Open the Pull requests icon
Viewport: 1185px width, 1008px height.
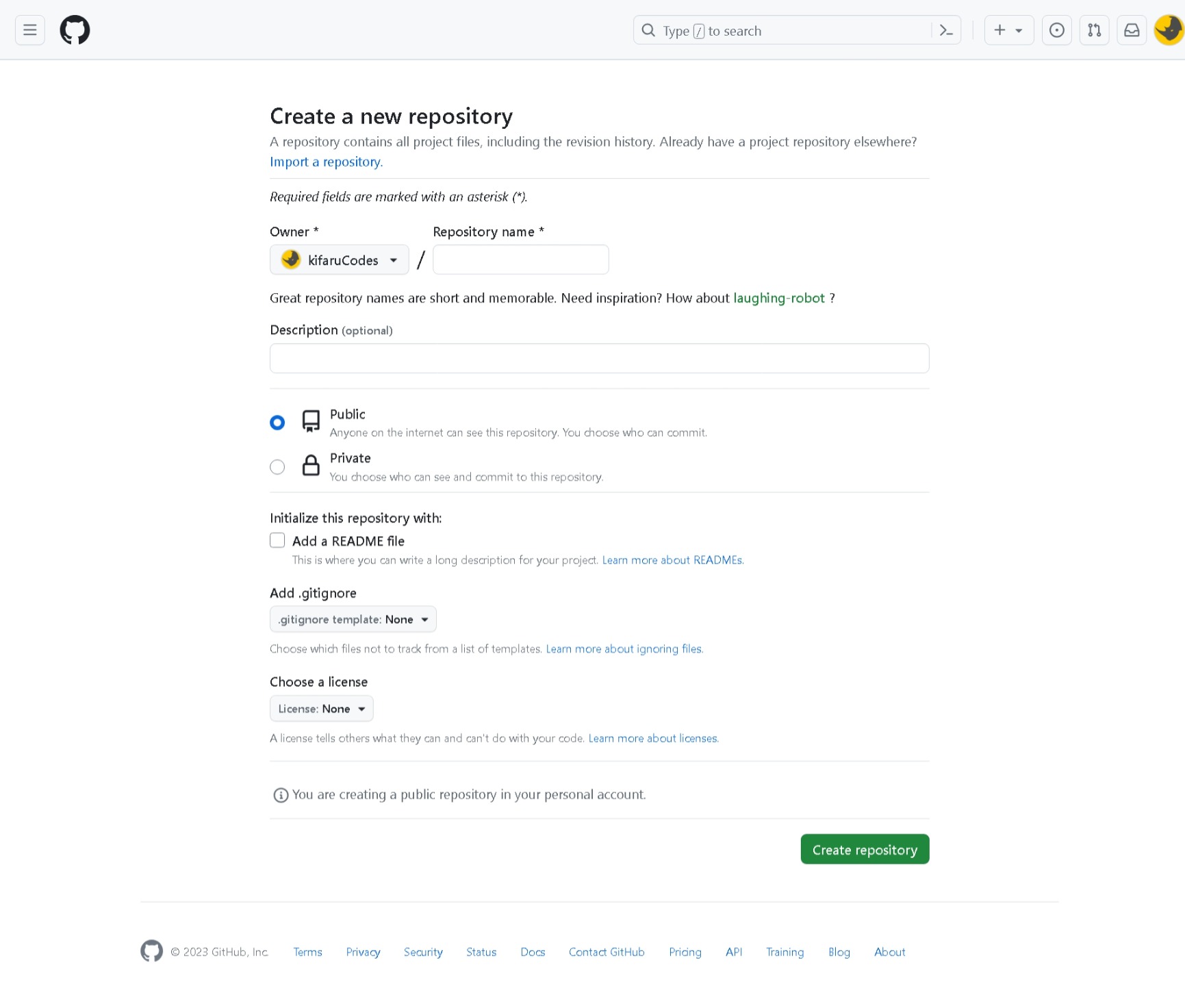(1094, 30)
